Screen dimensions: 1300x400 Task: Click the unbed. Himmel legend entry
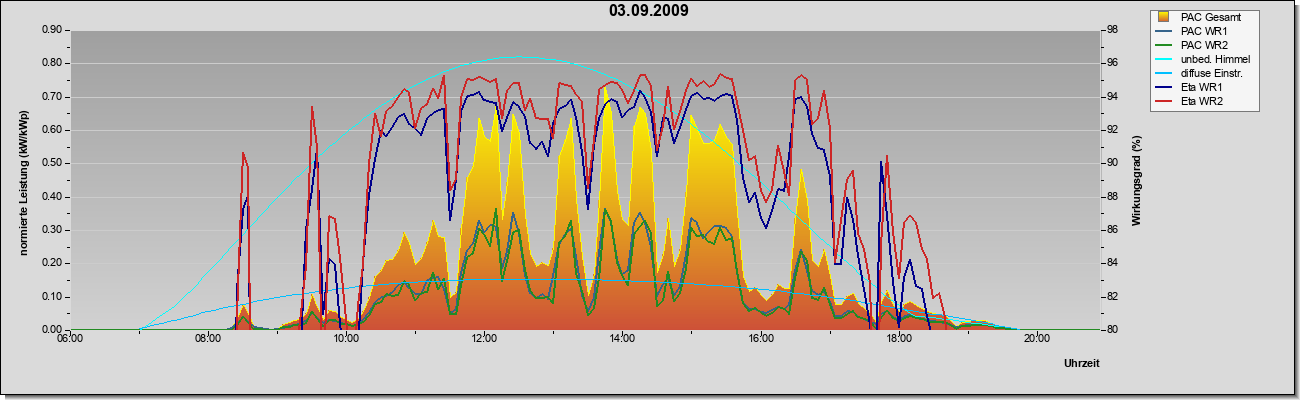coord(1204,60)
